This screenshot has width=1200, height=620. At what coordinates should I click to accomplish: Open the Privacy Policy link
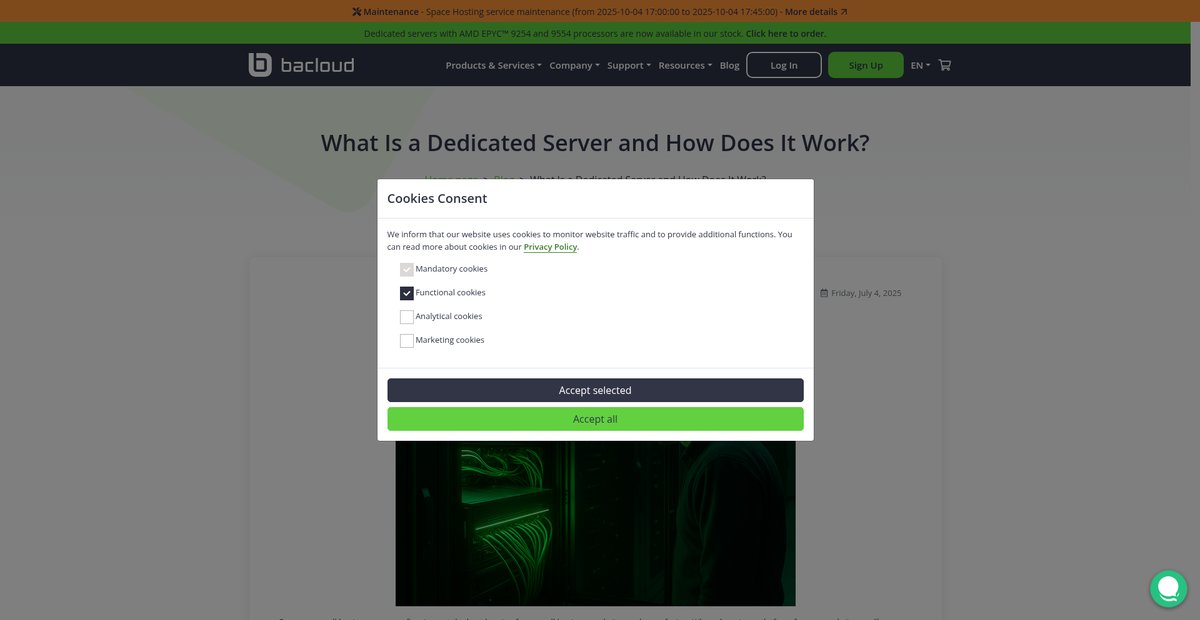click(x=550, y=247)
